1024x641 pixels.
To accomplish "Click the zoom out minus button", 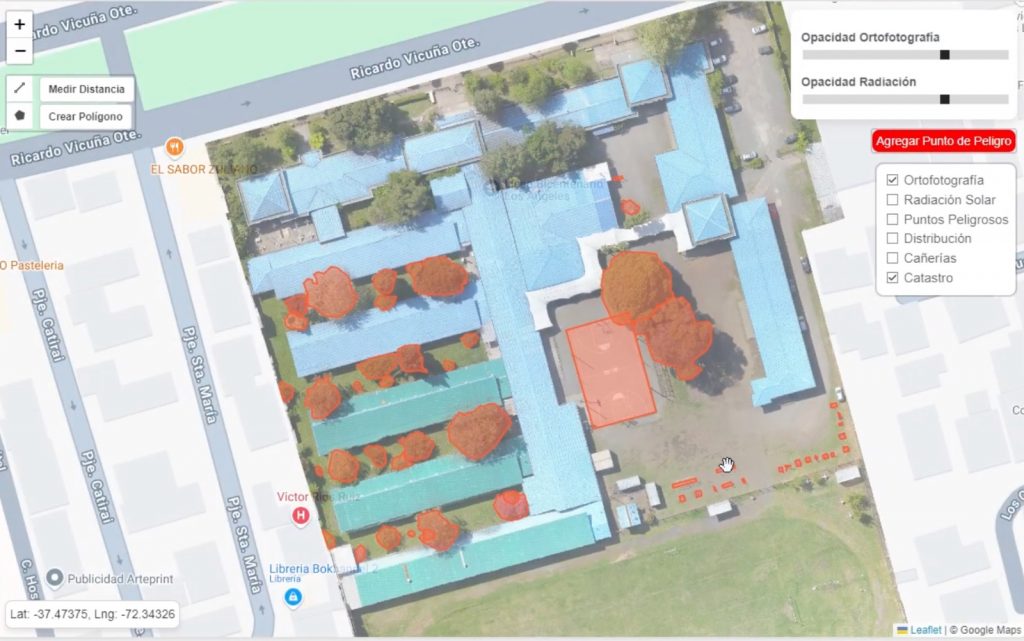I will click(x=20, y=50).
